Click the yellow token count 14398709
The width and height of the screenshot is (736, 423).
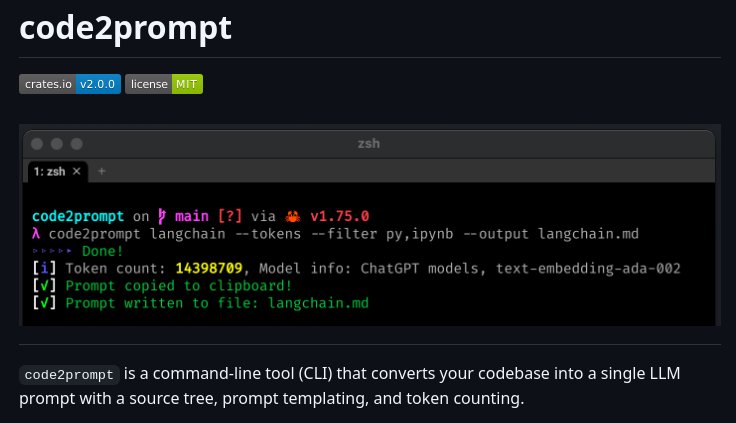[x=209, y=269]
